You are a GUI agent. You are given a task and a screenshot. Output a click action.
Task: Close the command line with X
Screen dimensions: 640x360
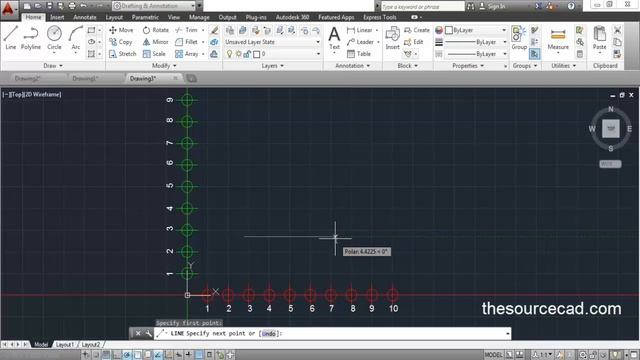click(x=138, y=333)
